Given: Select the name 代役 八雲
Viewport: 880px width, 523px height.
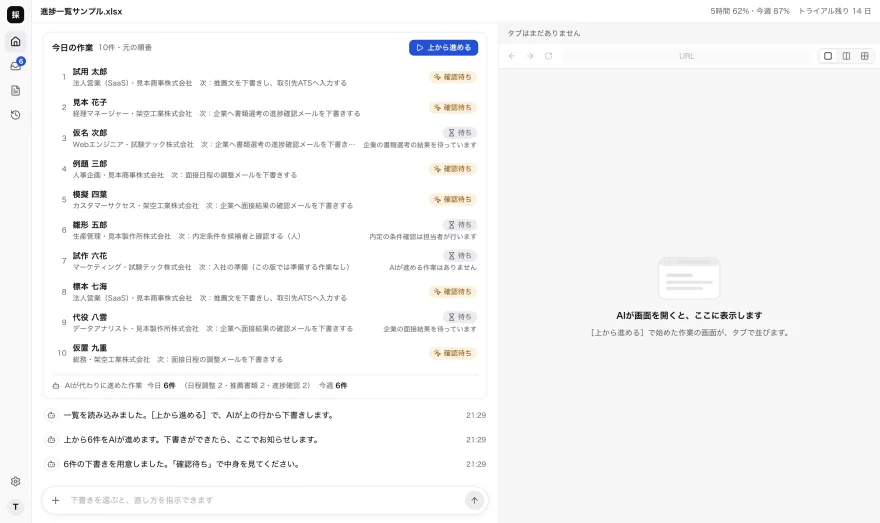Looking at the screenshot, I should click(90, 318).
